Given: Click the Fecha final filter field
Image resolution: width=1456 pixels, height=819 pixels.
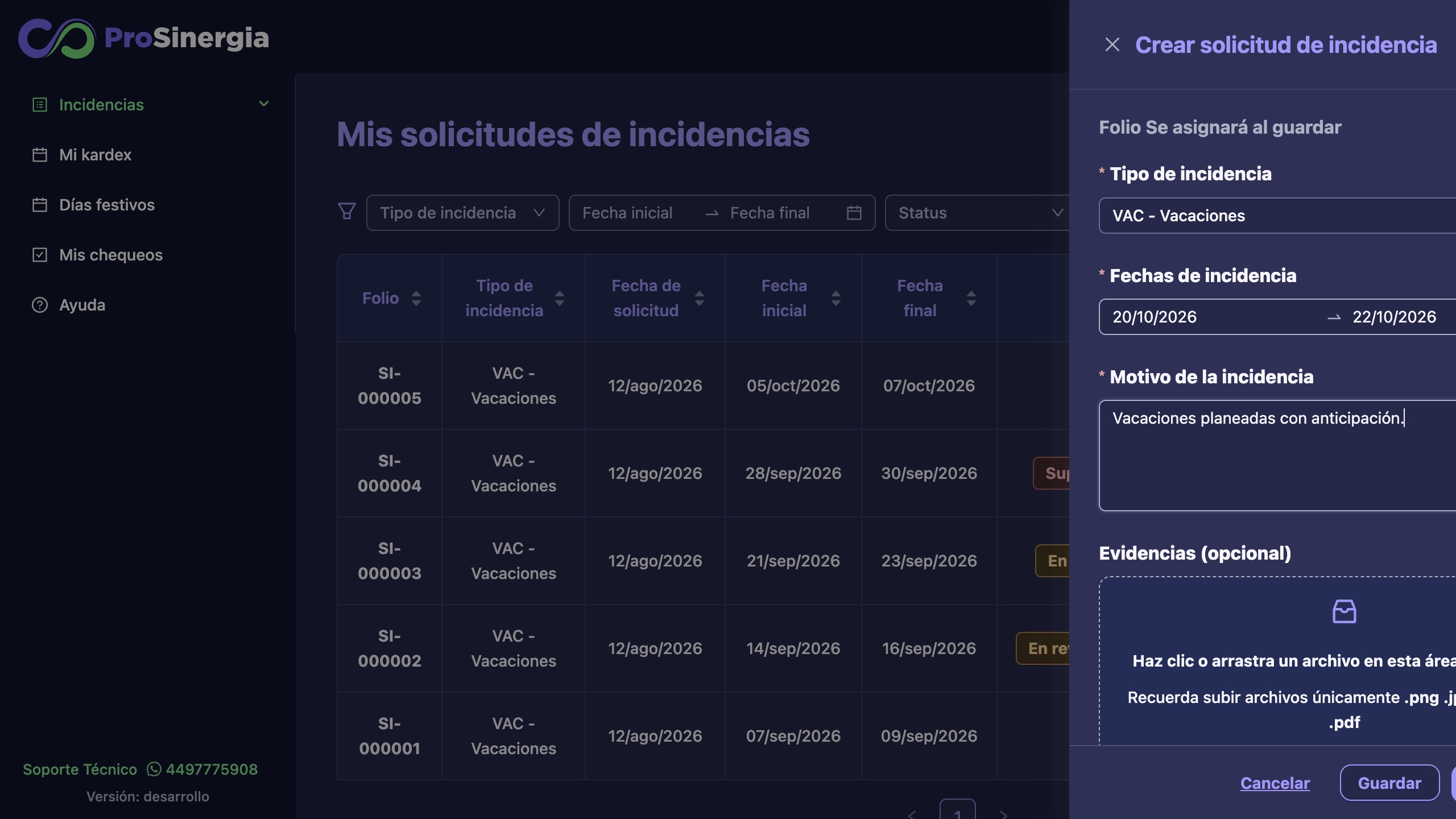Looking at the screenshot, I should 770,213.
